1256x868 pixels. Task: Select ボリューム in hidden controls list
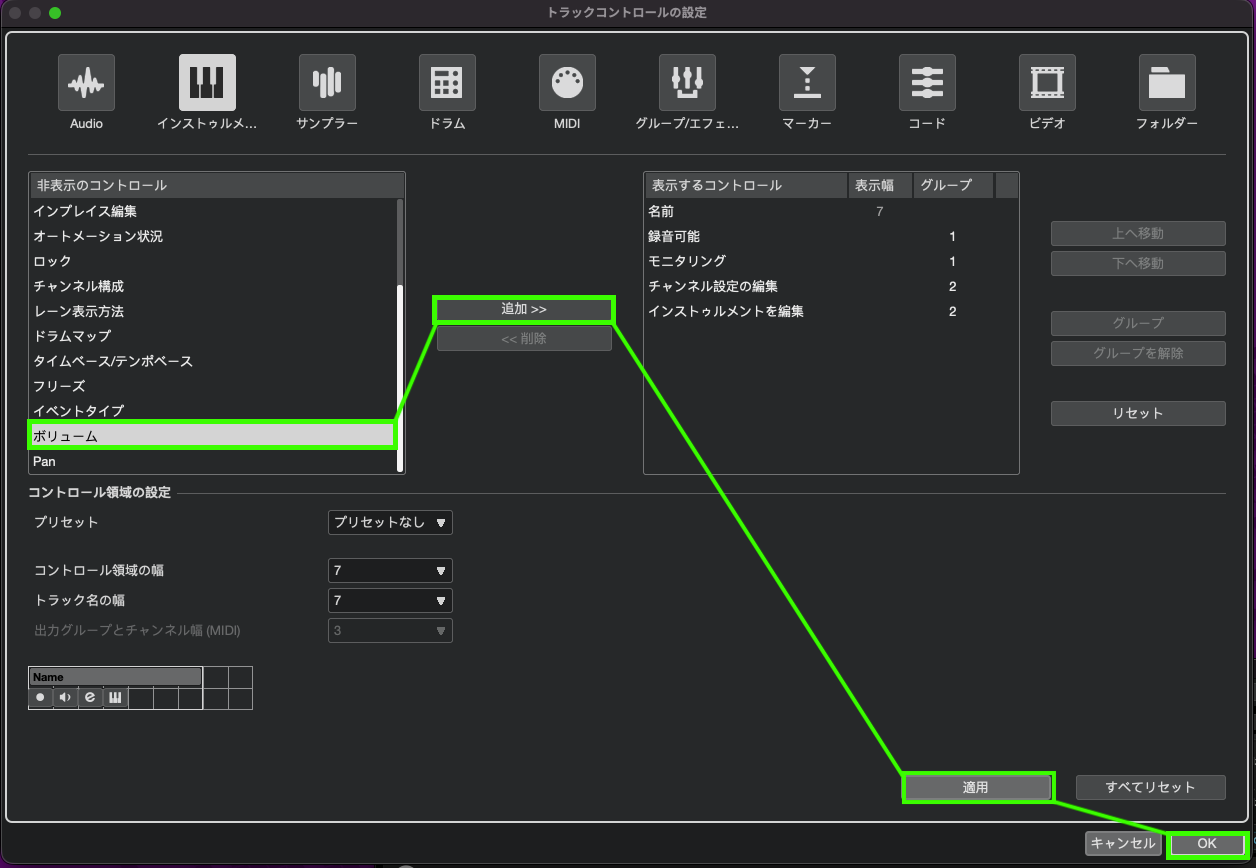tap(212, 436)
